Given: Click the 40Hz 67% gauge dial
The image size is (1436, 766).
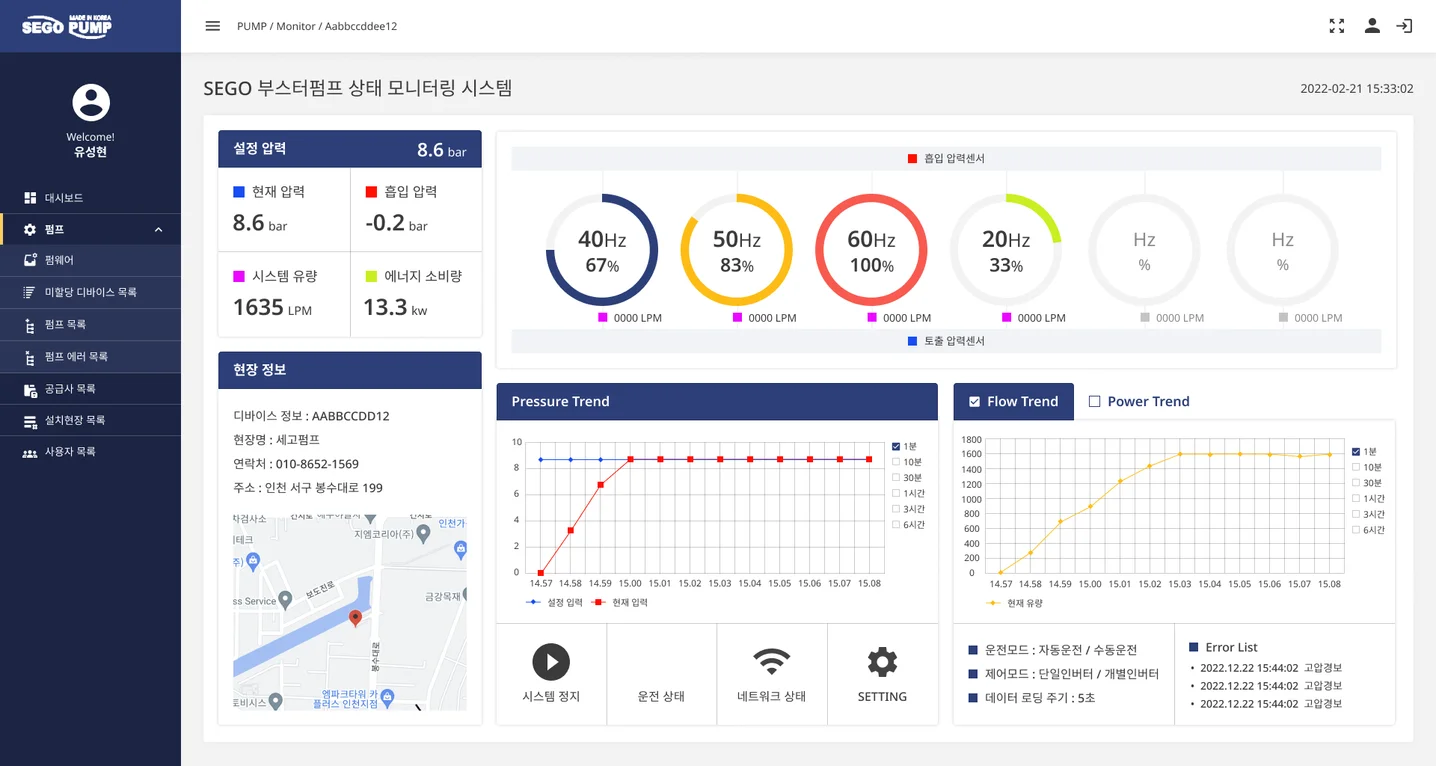Looking at the screenshot, I should [601, 250].
